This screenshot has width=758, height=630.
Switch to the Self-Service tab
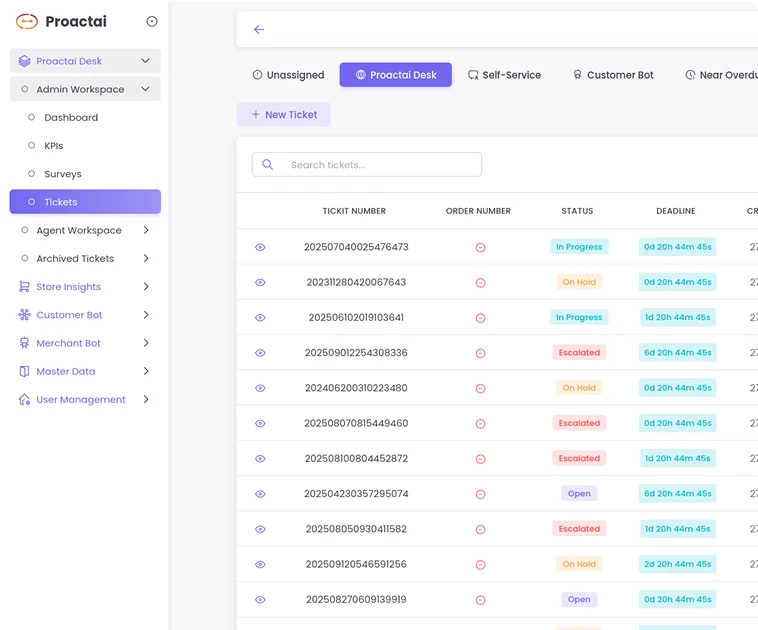click(x=504, y=75)
